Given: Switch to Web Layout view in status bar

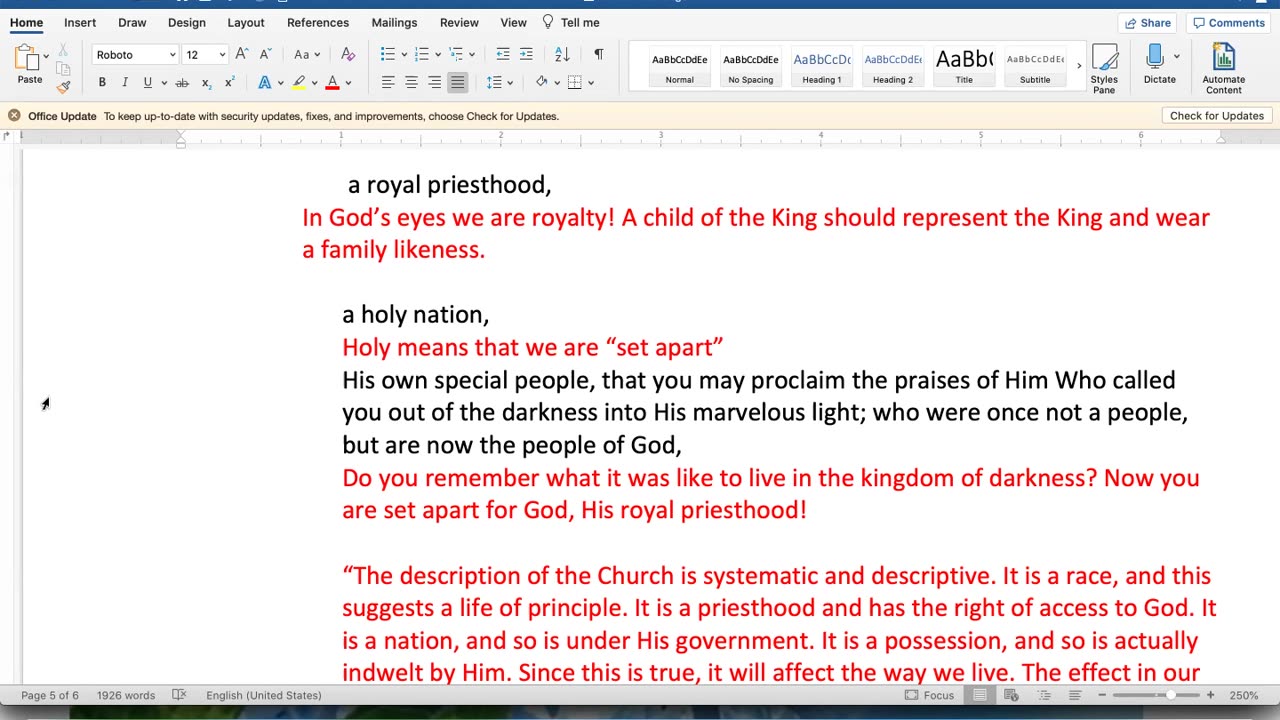Looking at the screenshot, I should pos(1011,695).
